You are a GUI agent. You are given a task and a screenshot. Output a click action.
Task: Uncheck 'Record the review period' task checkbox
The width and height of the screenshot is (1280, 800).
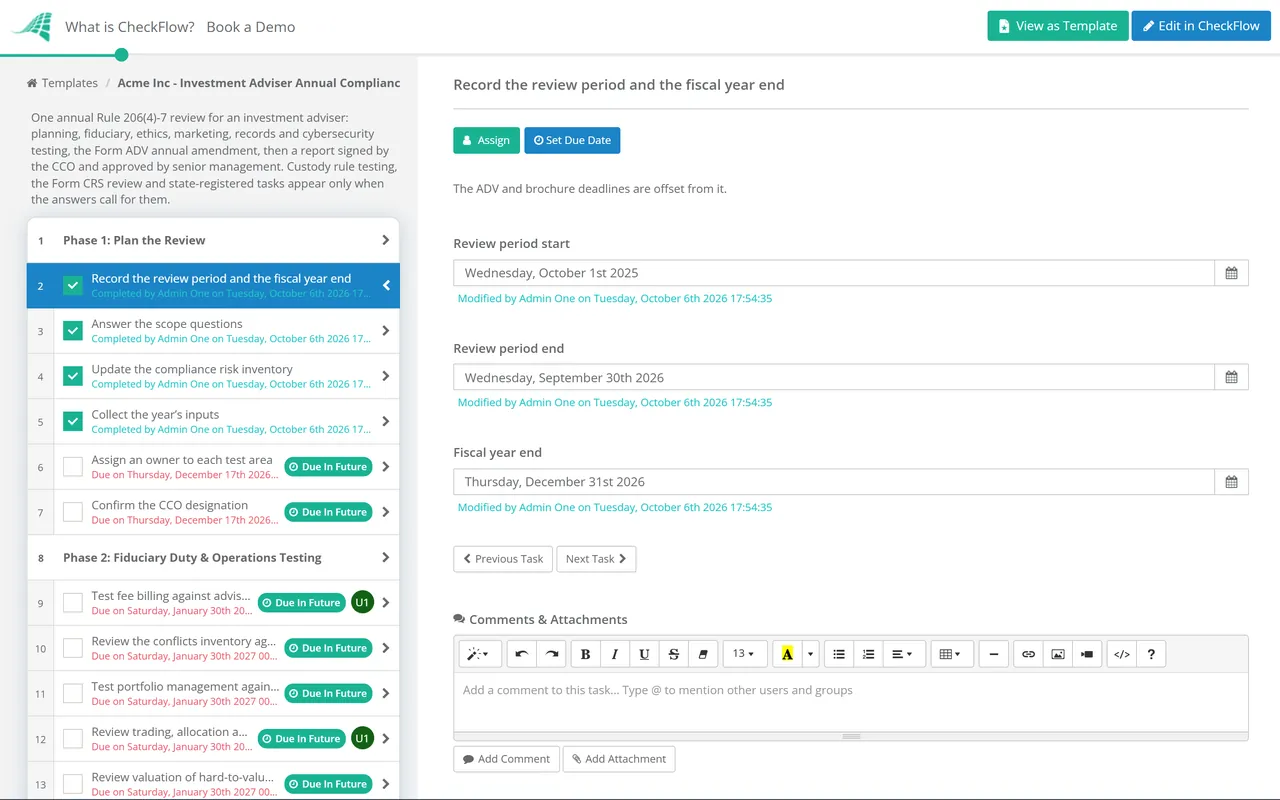click(73, 286)
